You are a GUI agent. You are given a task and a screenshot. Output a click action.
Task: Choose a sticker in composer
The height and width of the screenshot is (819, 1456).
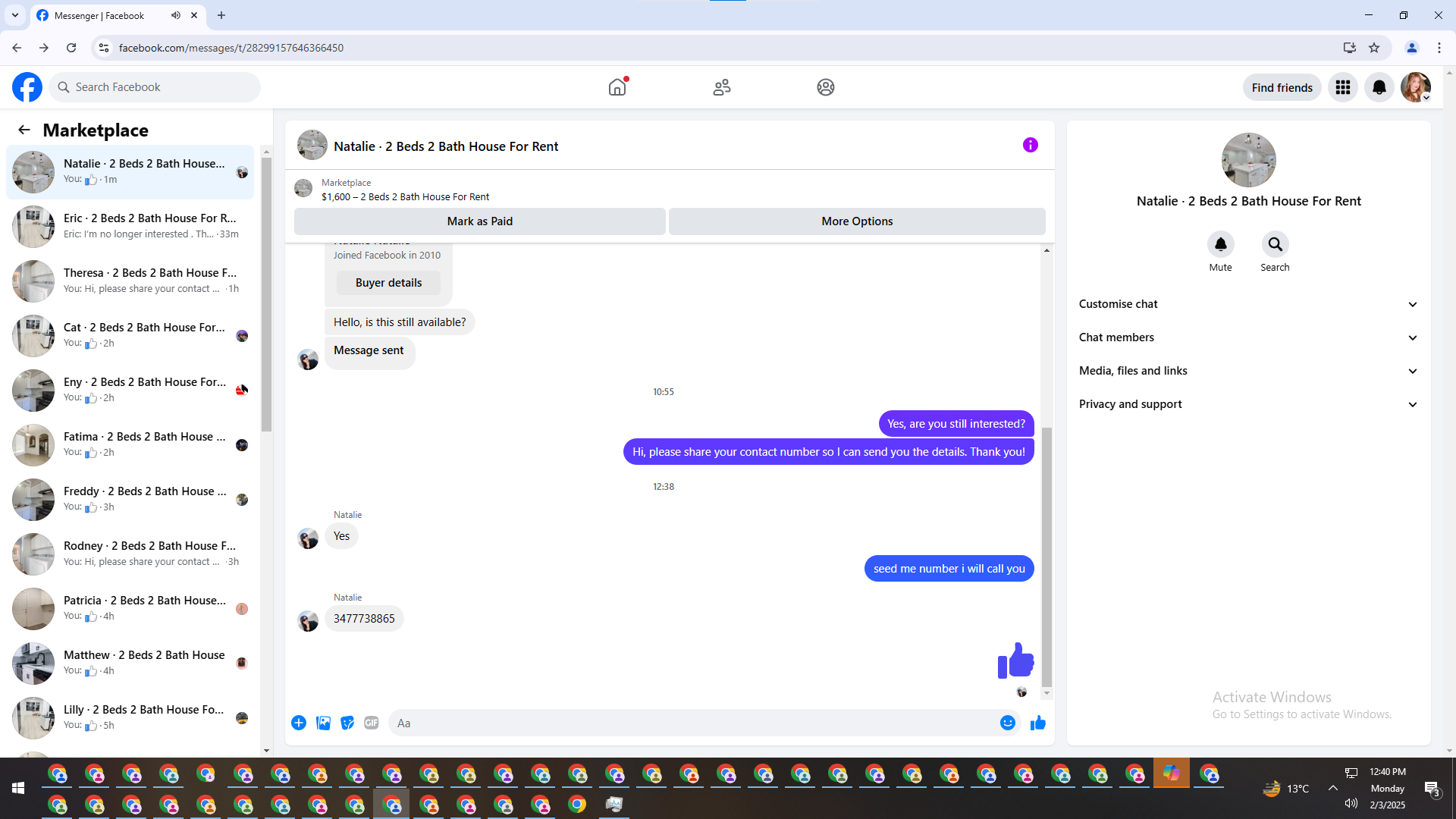click(x=347, y=723)
